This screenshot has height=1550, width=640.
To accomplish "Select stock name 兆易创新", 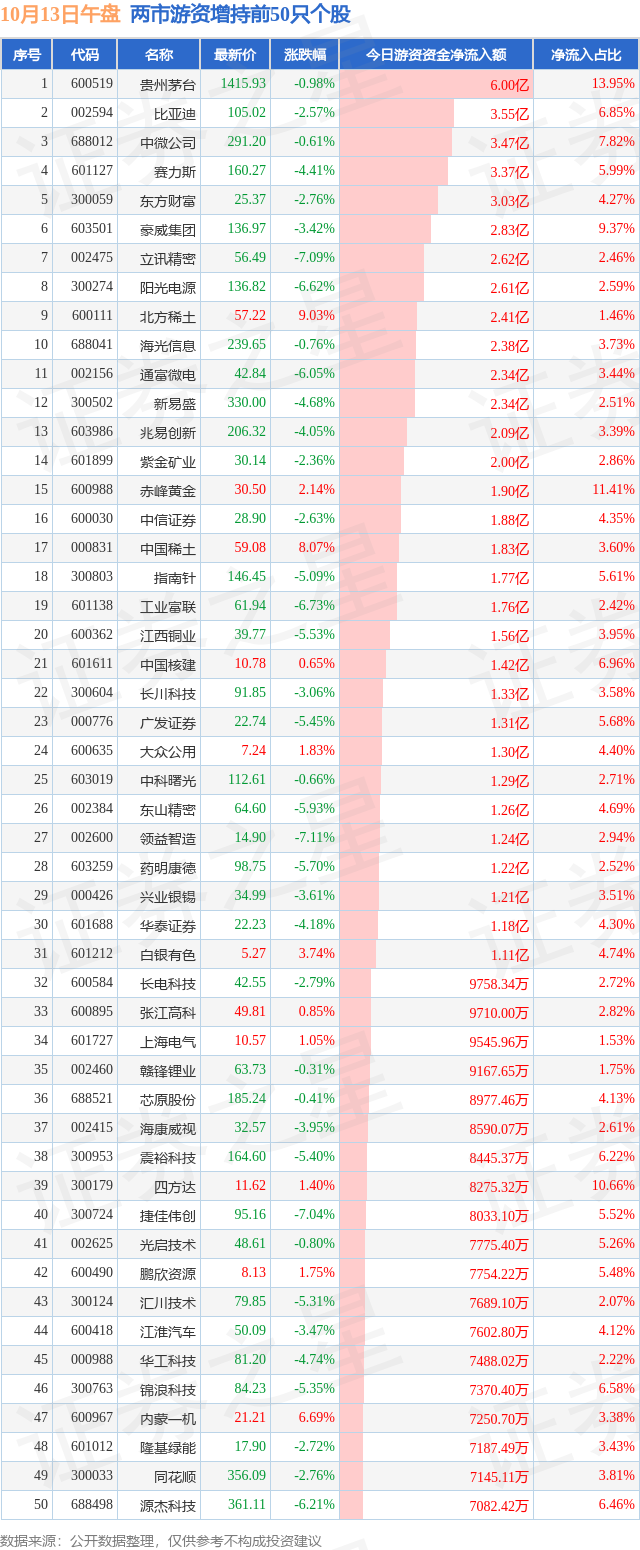I will (x=168, y=432).
